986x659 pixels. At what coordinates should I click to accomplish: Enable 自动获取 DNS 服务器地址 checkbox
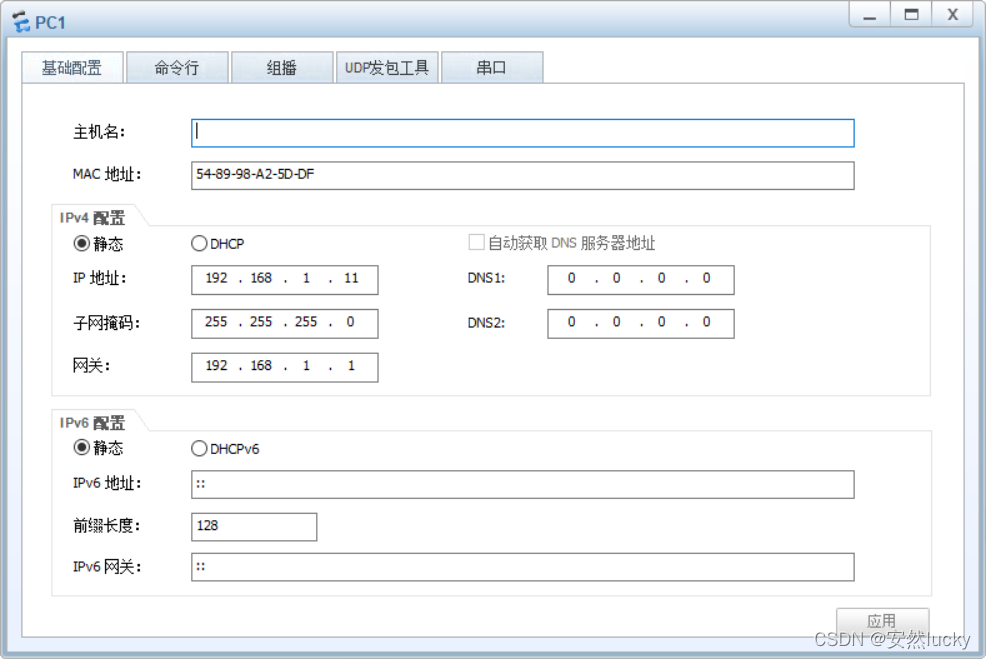point(477,242)
